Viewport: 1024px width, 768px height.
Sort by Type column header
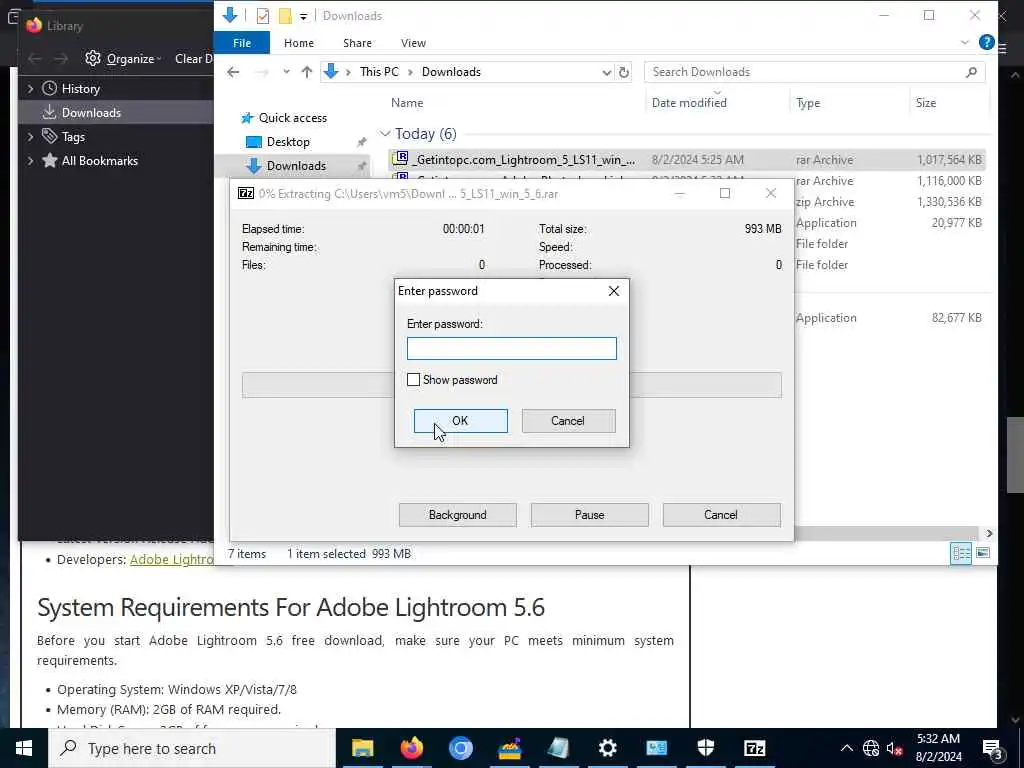click(x=808, y=103)
